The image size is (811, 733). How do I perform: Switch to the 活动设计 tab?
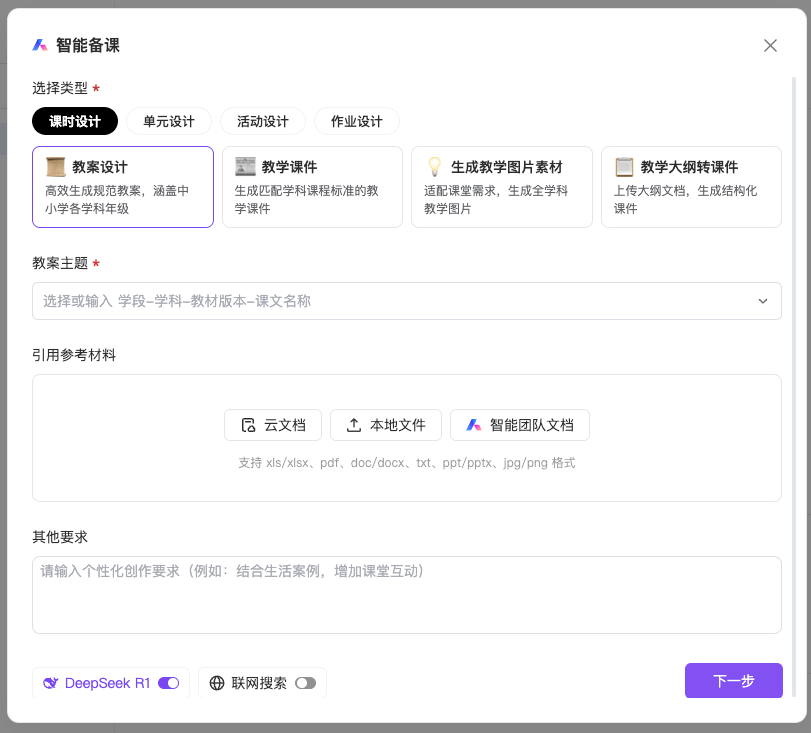click(262, 121)
